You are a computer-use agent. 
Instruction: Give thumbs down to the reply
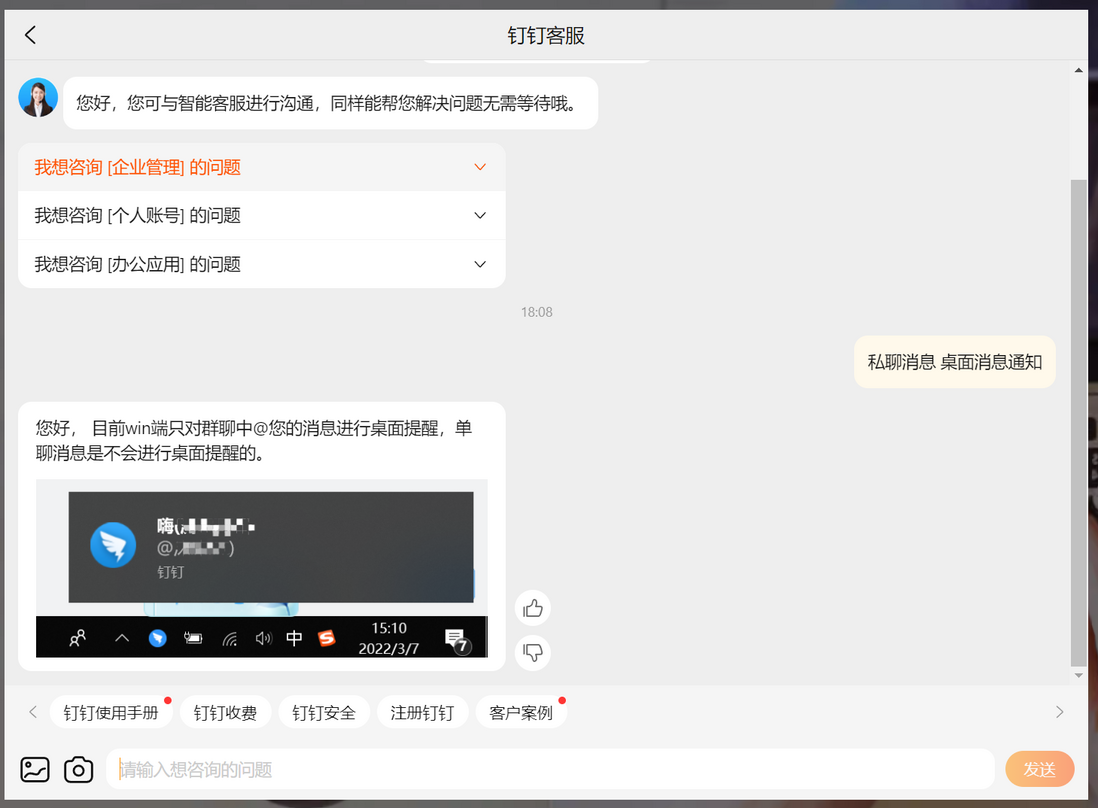tap(533, 653)
